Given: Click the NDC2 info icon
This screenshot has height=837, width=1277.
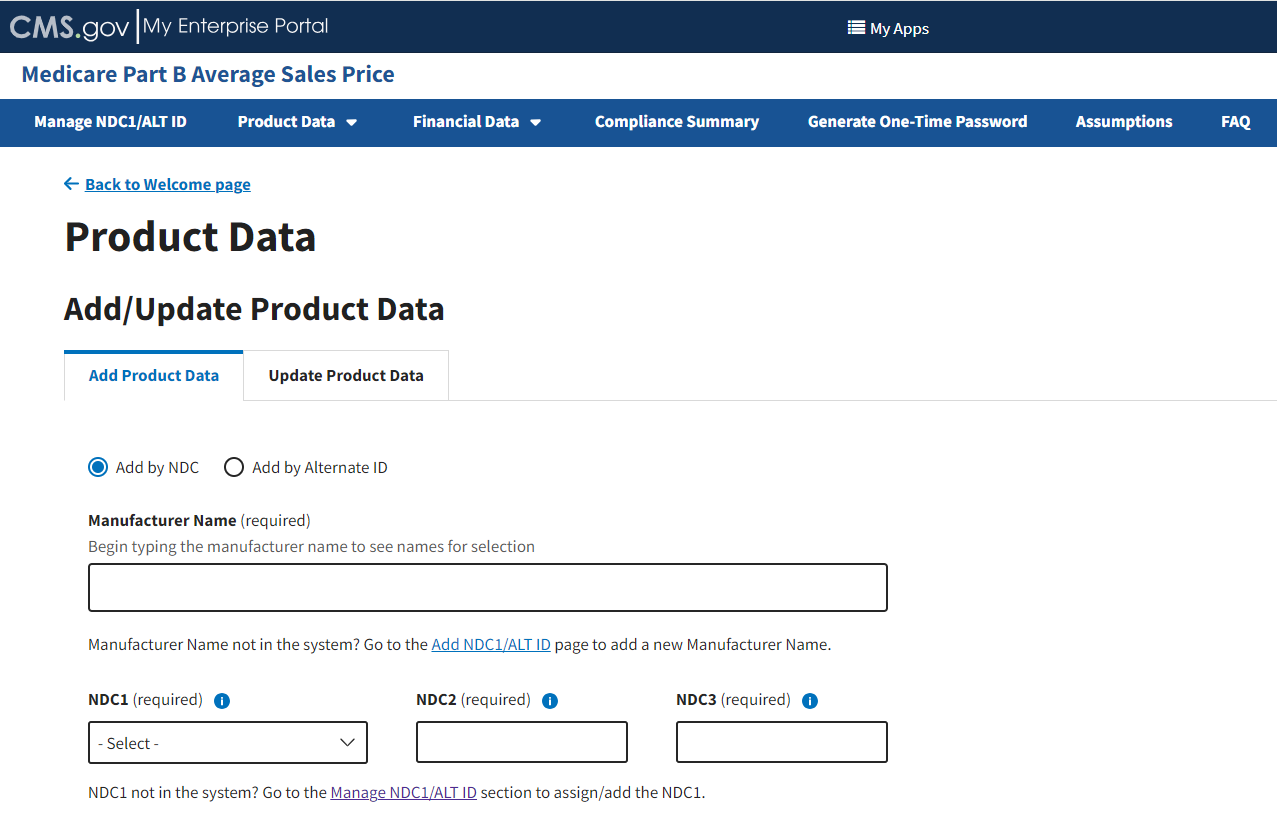Looking at the screenshot, I should [550, 701].
